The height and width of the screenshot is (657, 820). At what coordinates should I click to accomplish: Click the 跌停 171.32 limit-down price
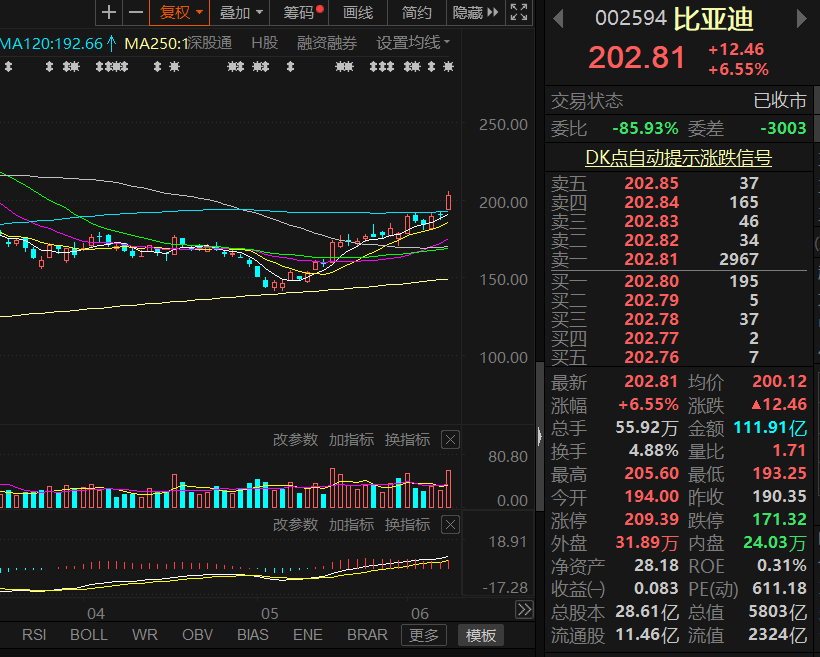(x=779, y=519)
